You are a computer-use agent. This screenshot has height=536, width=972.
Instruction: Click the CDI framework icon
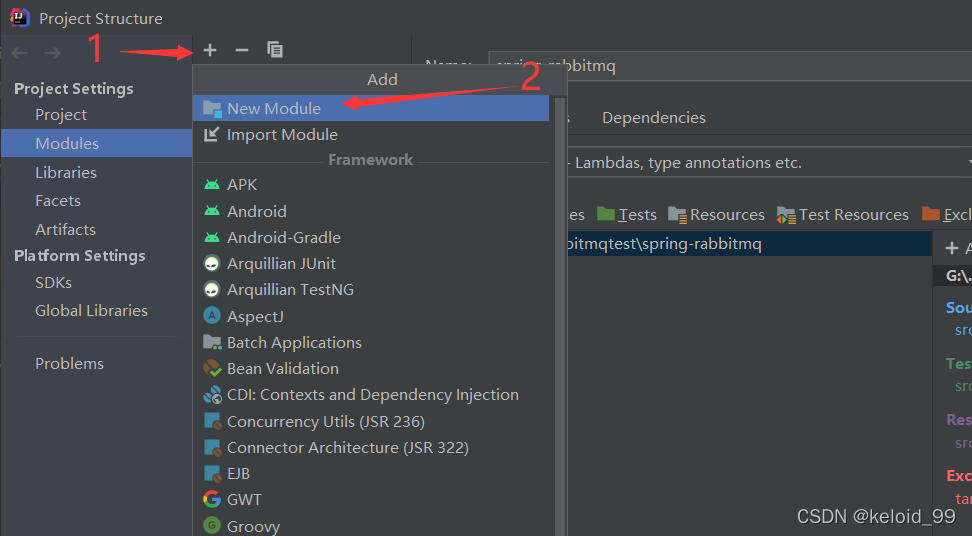[212, 395]
